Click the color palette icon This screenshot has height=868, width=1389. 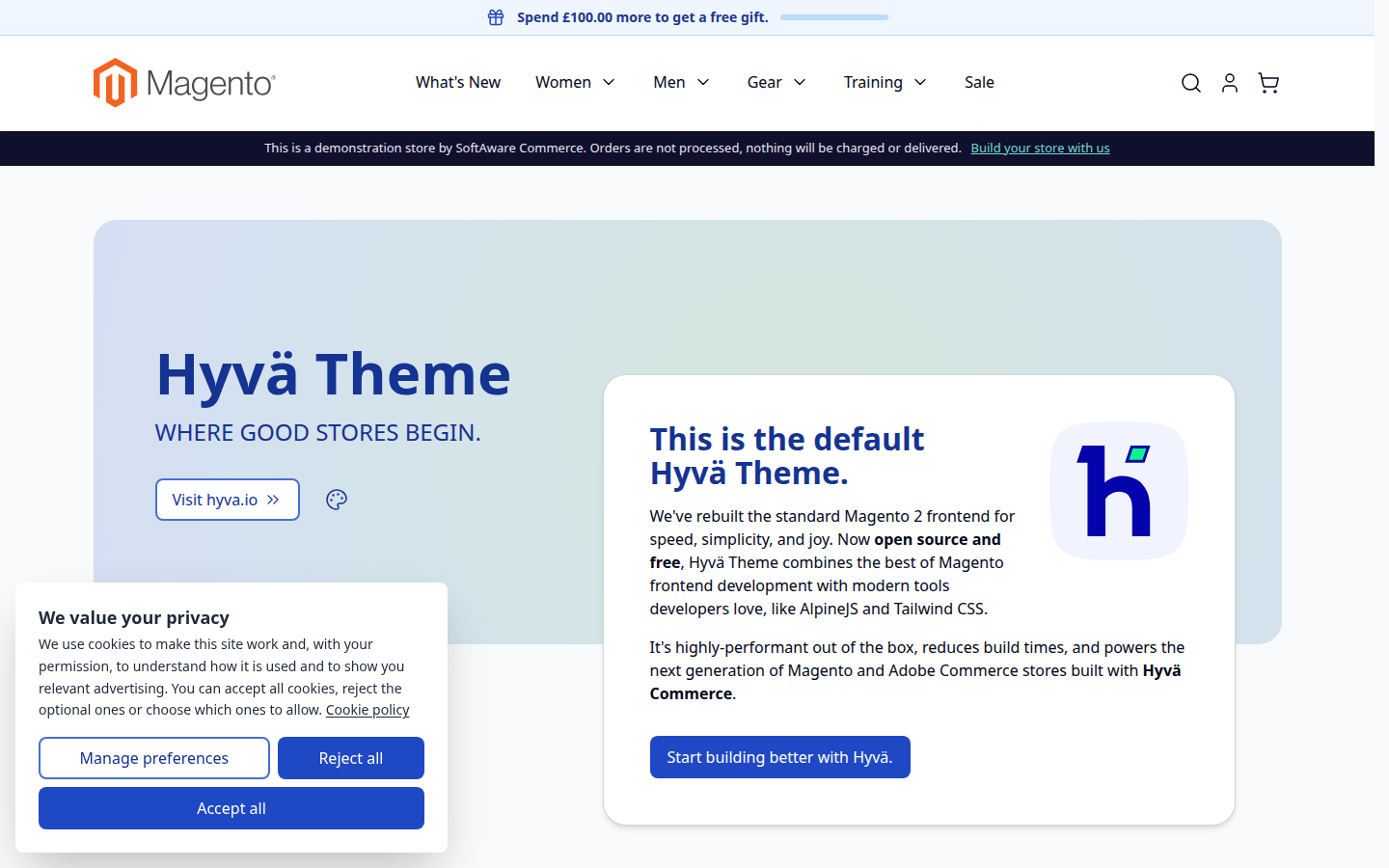337,500
